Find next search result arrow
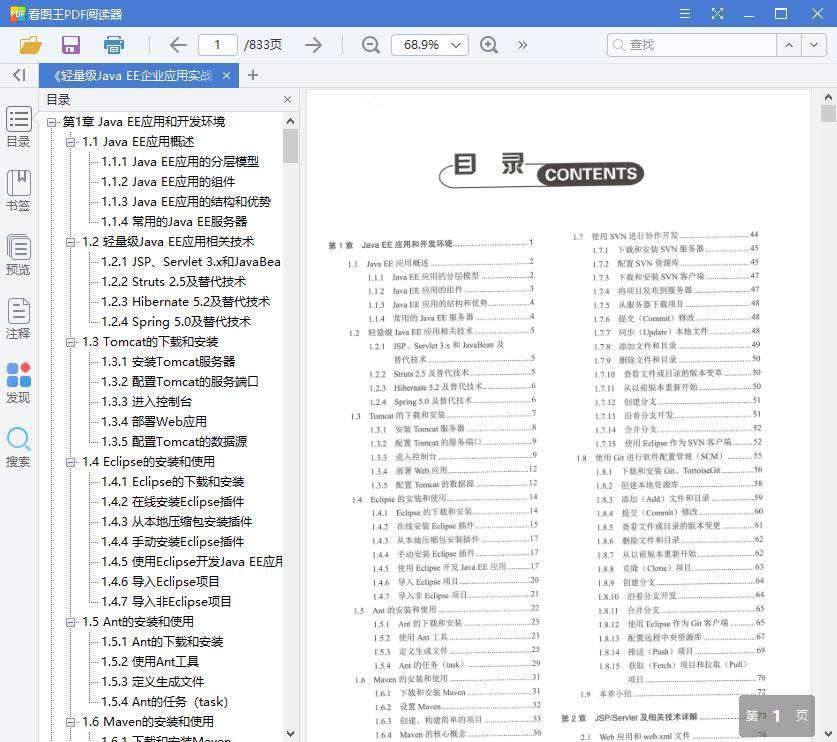The height and width of the screenshot is (742, 837). pos(814,45)
